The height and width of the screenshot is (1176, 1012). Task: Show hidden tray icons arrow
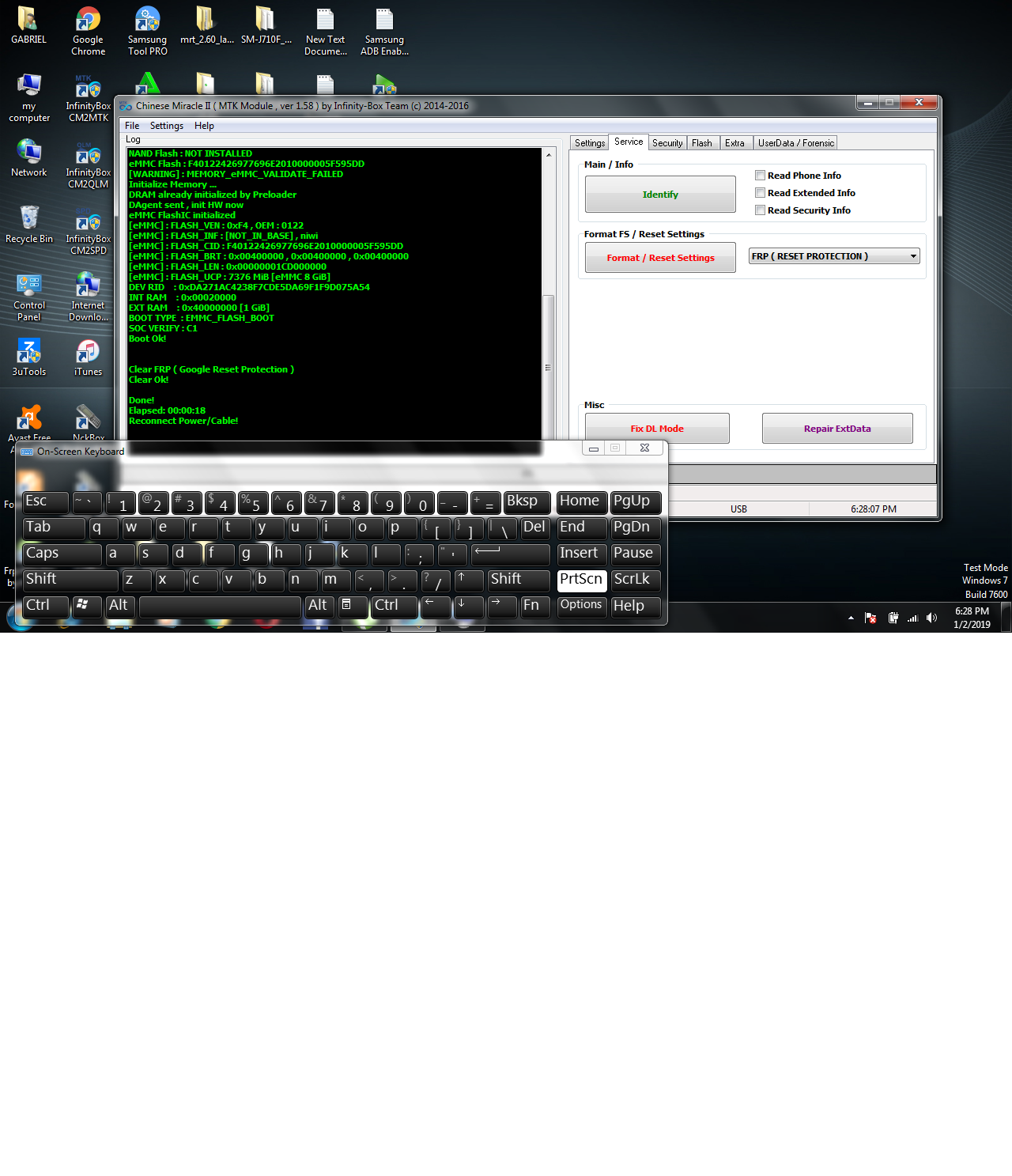[851, 618]
